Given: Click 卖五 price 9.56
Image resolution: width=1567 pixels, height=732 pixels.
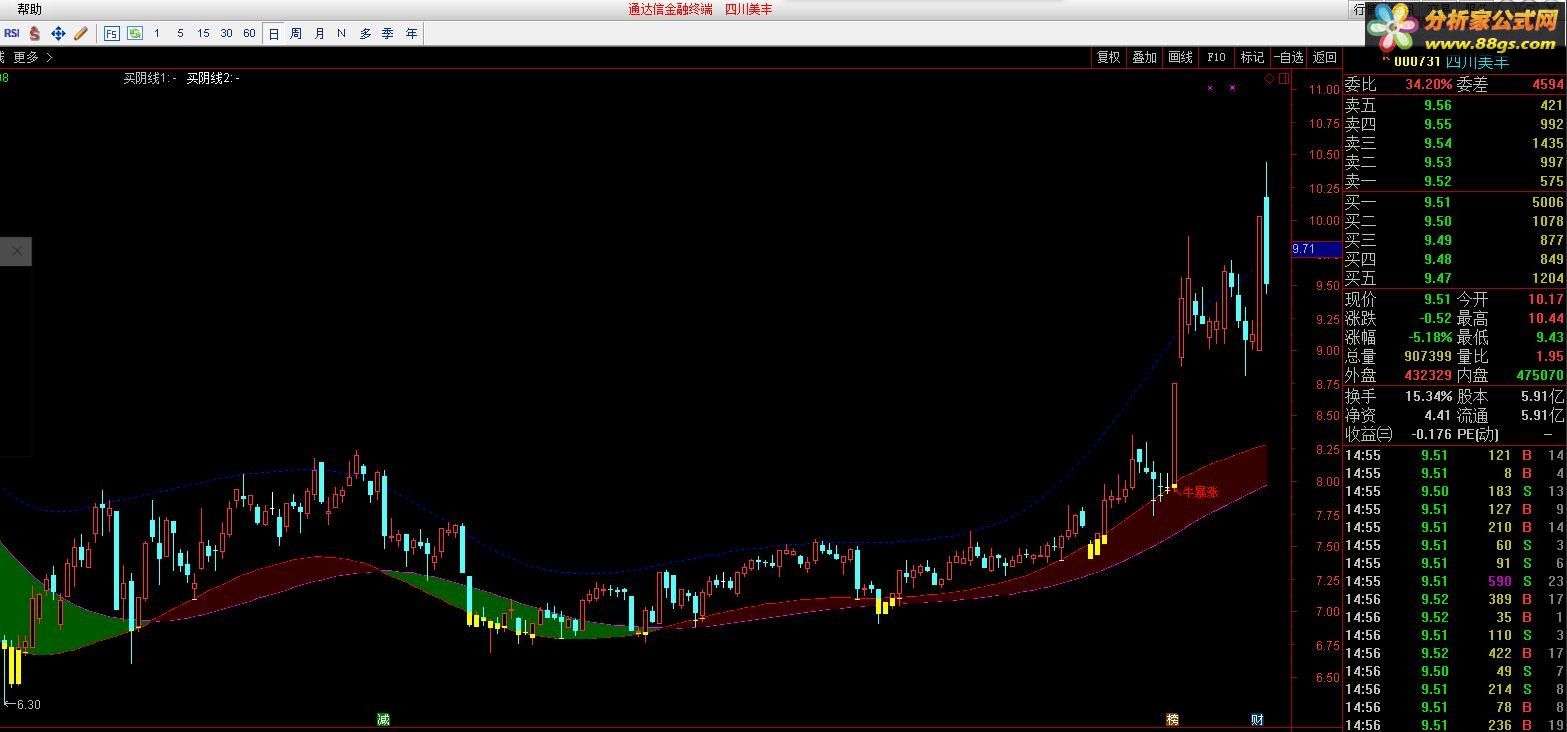Looking at the screenshot, I should [x=1437, y=105].
